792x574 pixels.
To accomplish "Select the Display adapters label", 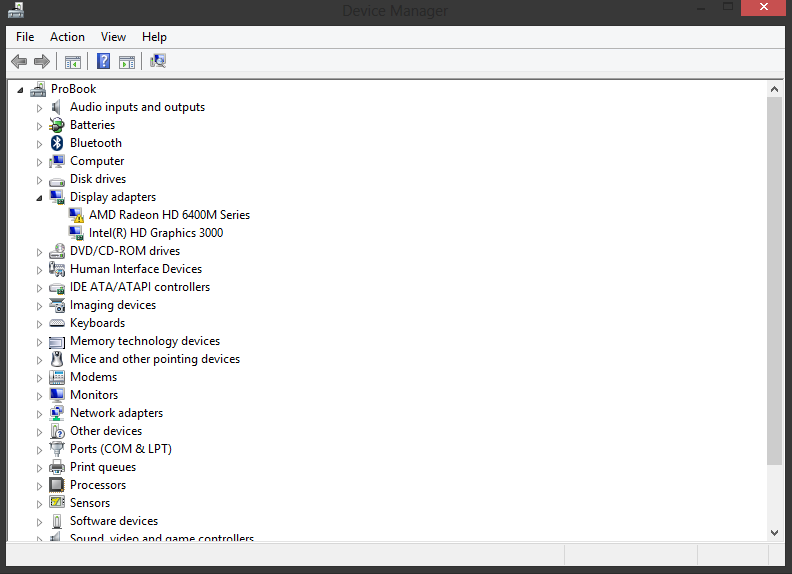I will [113, 197].
